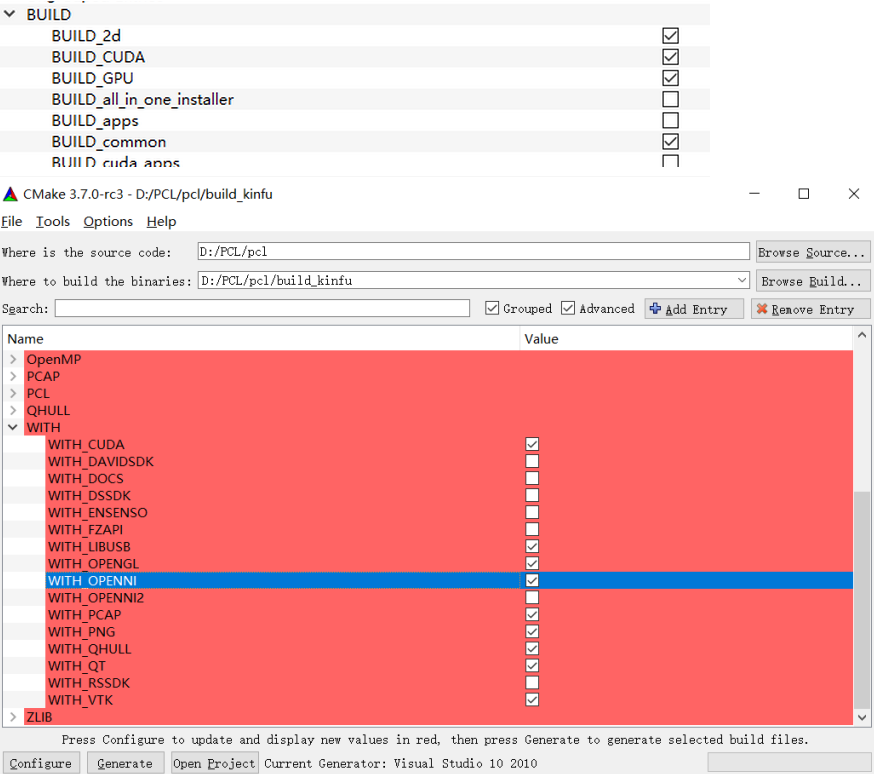Uncheck WITH_VTK checkbox

tap(532, 700)
